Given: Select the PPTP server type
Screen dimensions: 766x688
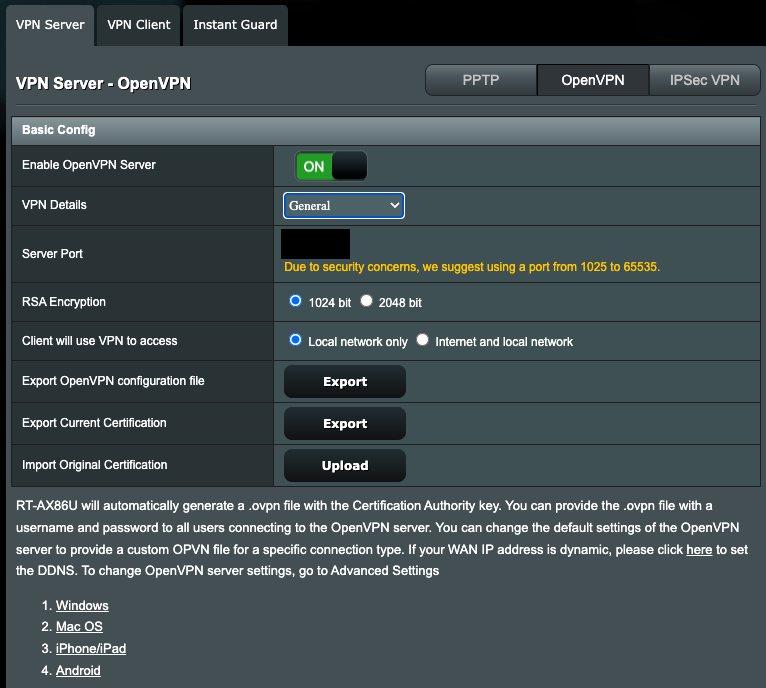Looking at the screenshot, I should click(x=481, y=80).
